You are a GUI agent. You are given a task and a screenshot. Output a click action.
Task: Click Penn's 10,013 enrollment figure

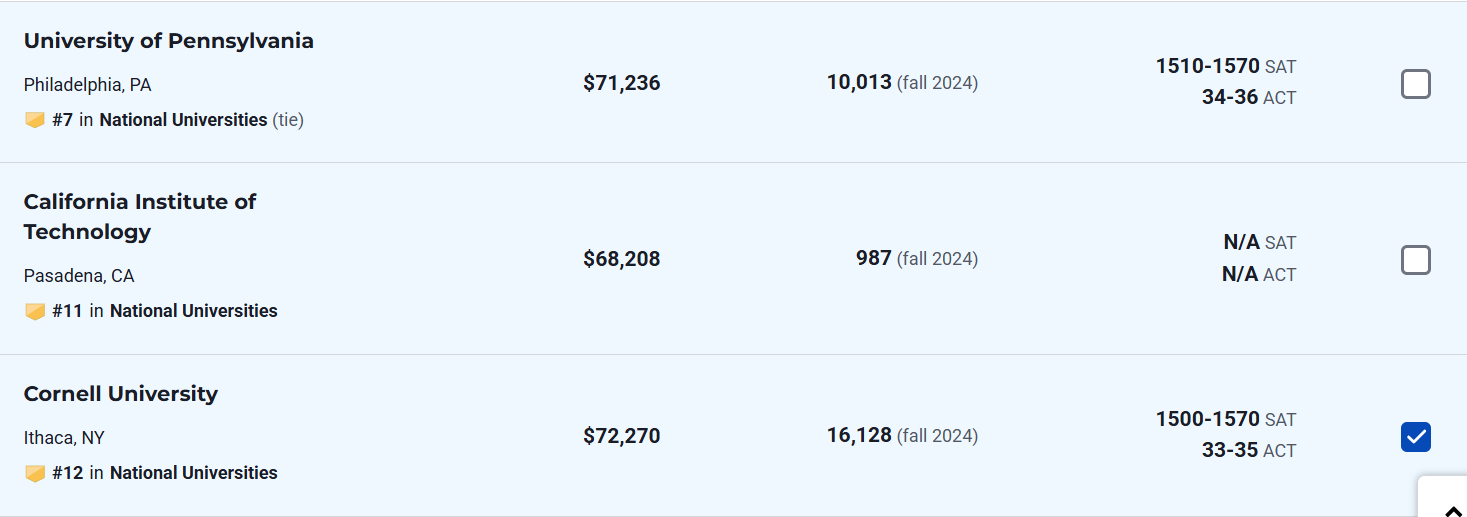point(858,82)
